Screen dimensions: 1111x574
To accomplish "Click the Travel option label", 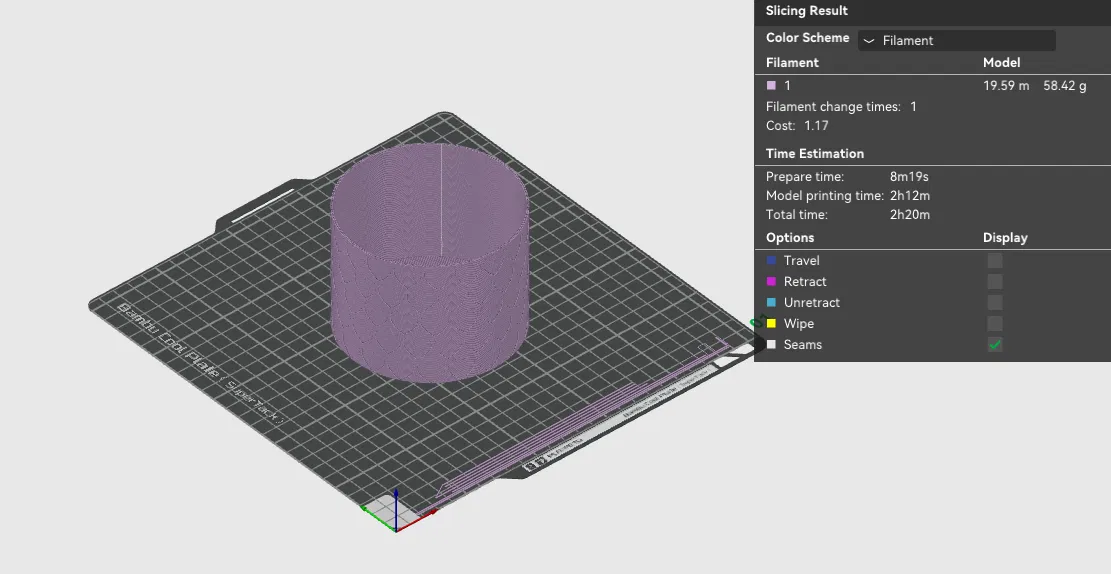I will pyautogui.click(x=801, y=261).
